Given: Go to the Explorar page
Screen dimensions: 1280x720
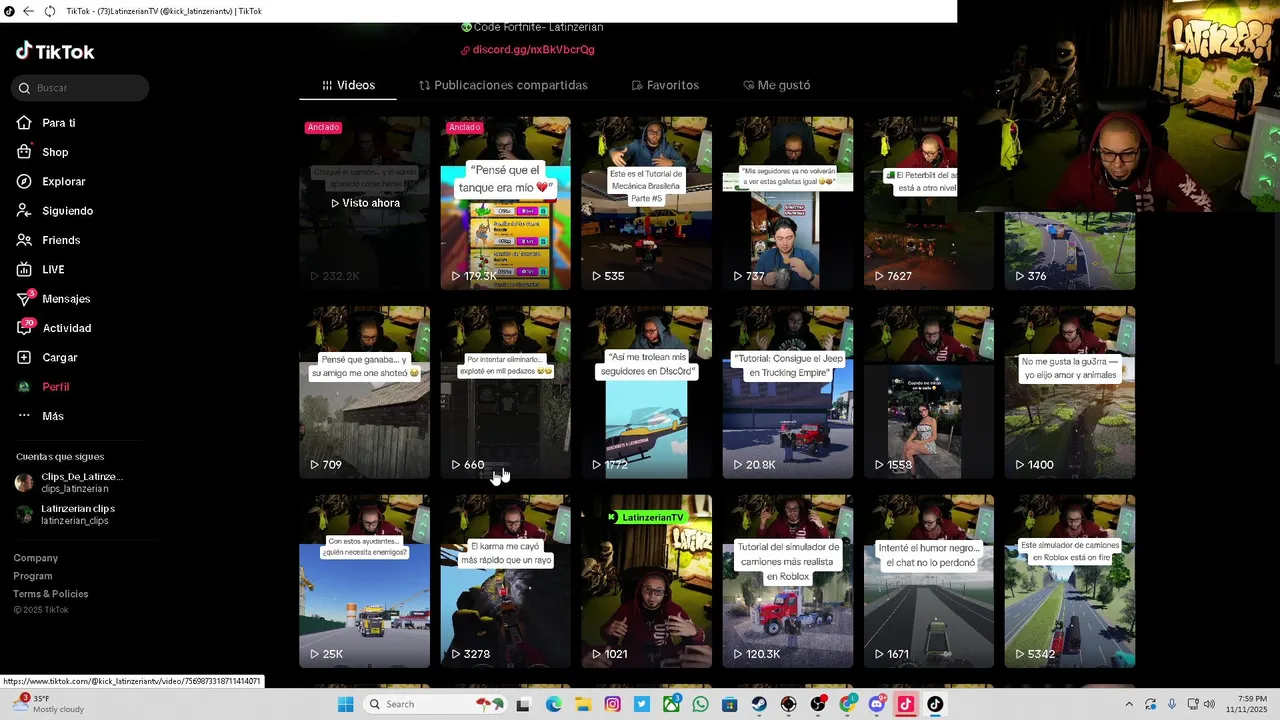Looking at the screenshot, I should click(x=51, y=182).
